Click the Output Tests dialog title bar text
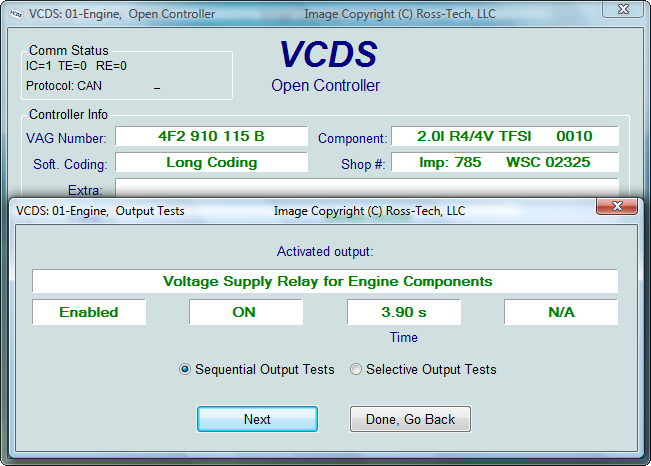This screenshot has height=466, width=651. (x=100, y=211)
